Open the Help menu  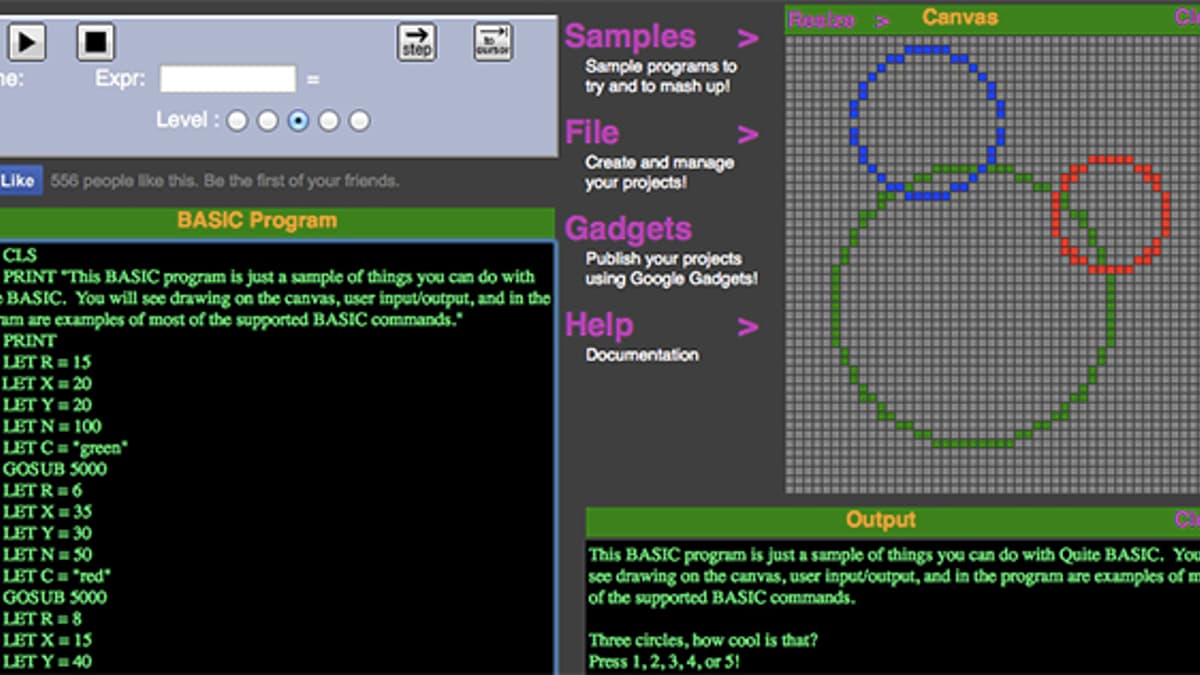599,325
